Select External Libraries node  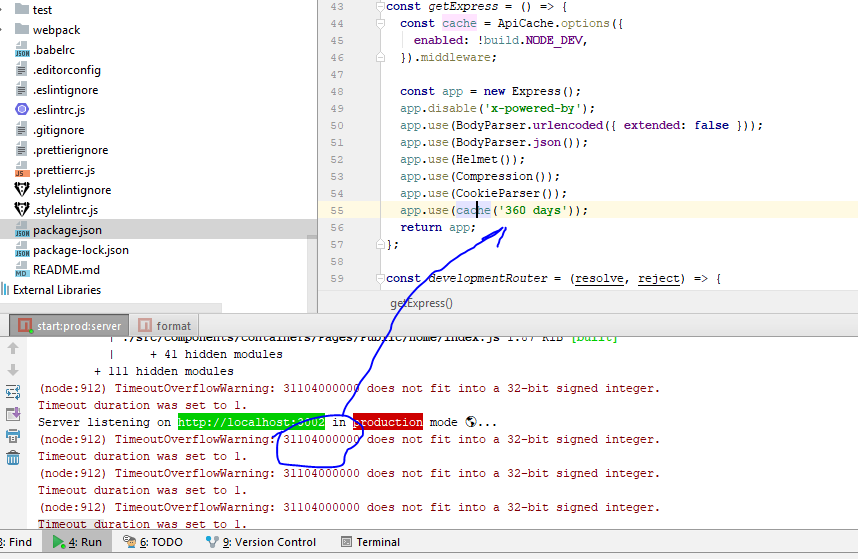click(x=57, y=289)
